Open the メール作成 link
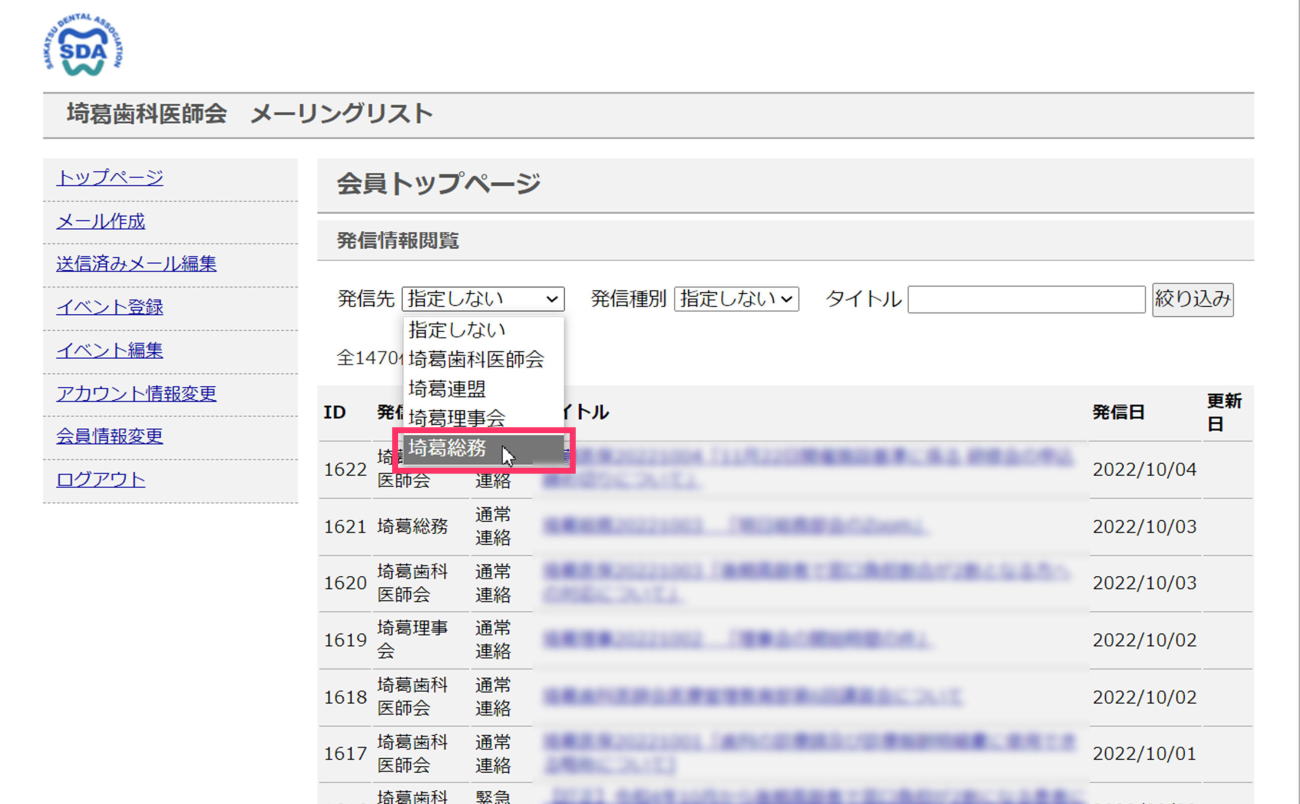The width and height of the screenshot is (1300, 804). point(101,221)
